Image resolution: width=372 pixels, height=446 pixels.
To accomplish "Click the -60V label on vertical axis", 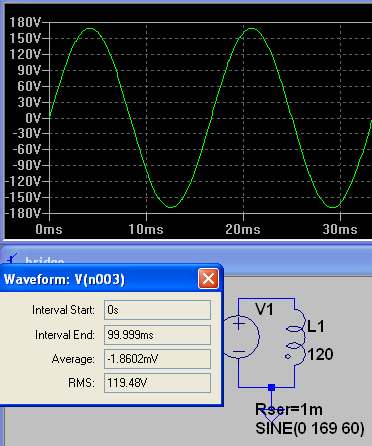I will (x=27, y=149).
